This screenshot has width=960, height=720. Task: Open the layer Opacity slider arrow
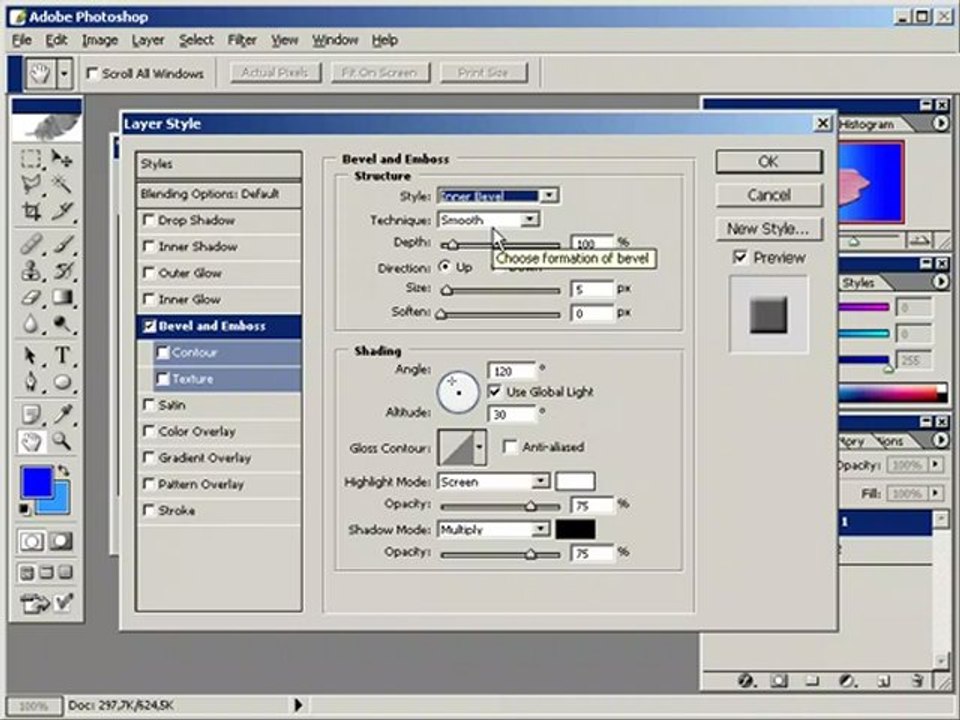pyautogui.click(x=935, y=465)
